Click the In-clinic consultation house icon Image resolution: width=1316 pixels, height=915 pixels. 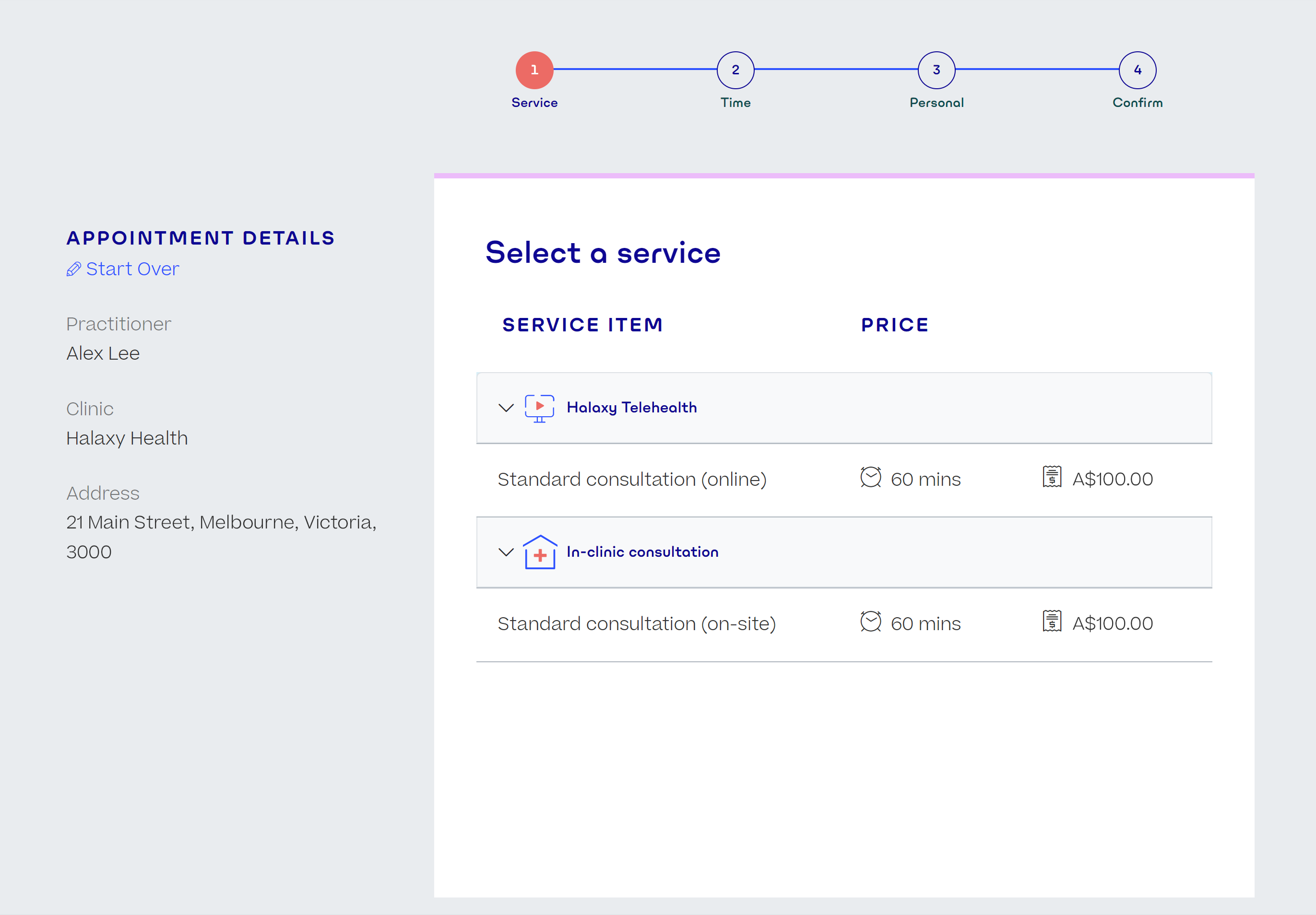(539, 552)
